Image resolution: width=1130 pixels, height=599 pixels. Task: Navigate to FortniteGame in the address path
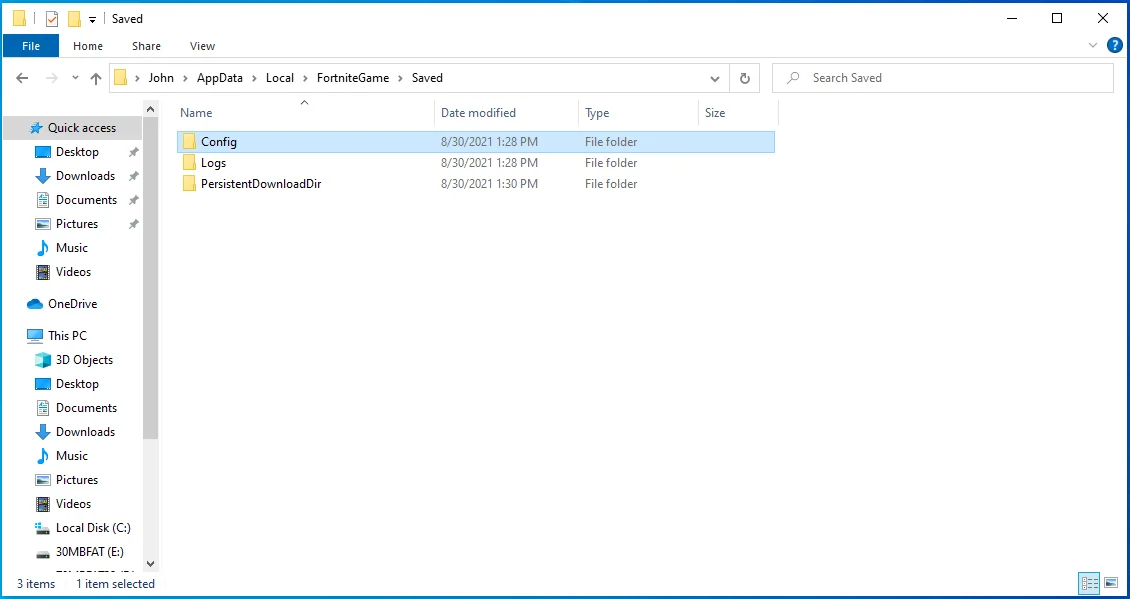click(352, 78)
